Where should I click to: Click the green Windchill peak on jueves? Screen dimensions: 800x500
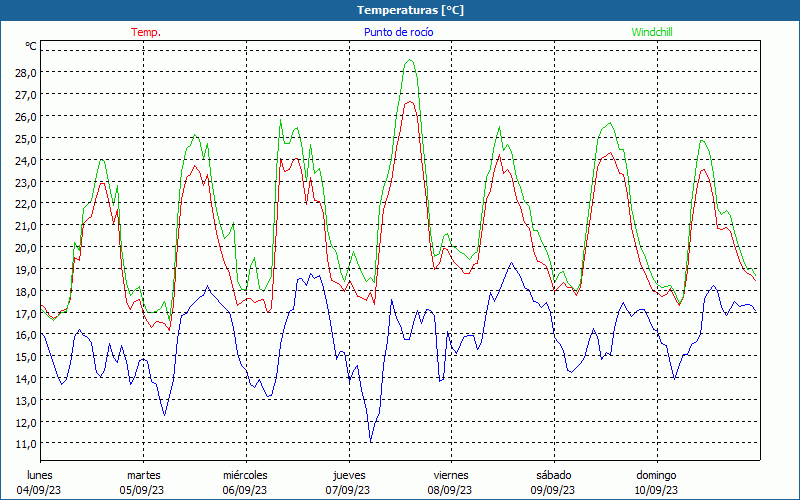click(410, 60)
